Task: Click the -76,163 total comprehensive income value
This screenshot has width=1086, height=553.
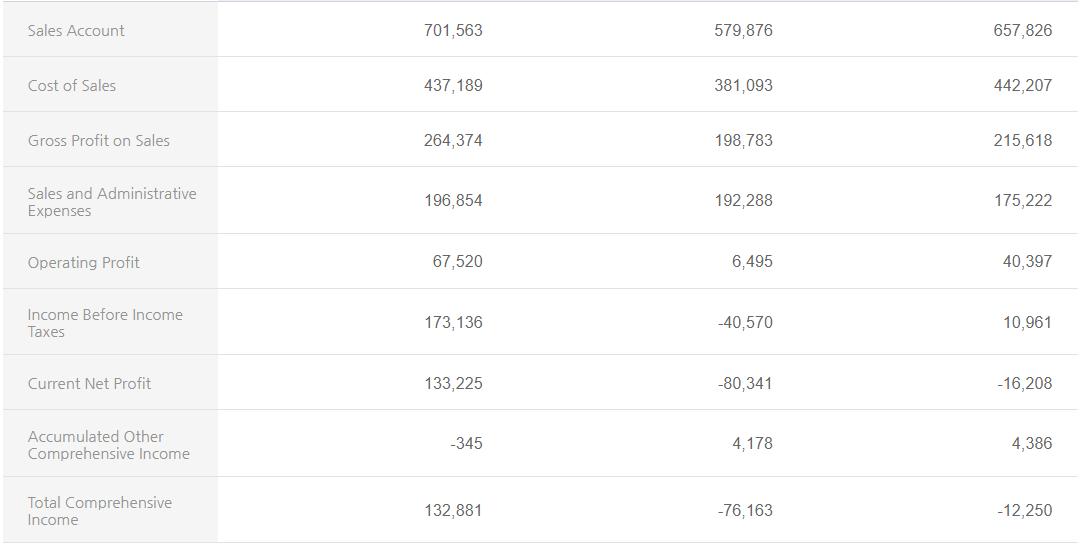Action: 745,510
